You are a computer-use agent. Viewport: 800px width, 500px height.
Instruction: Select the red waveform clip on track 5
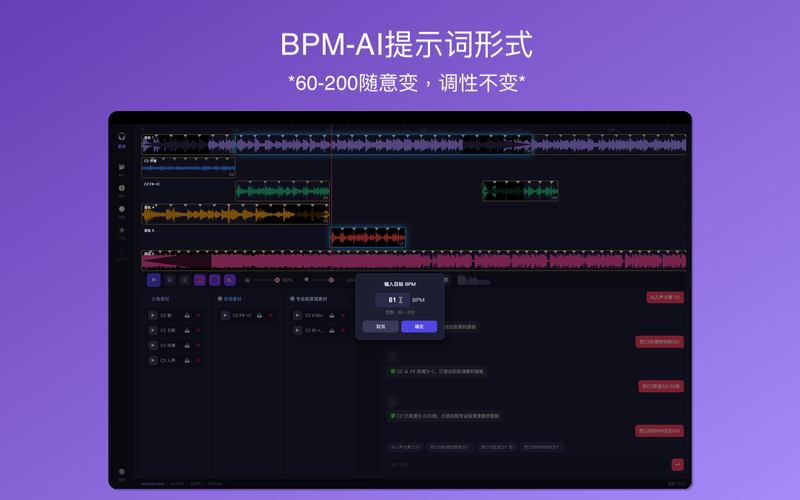pyautogui.click(x=368, y=237)
